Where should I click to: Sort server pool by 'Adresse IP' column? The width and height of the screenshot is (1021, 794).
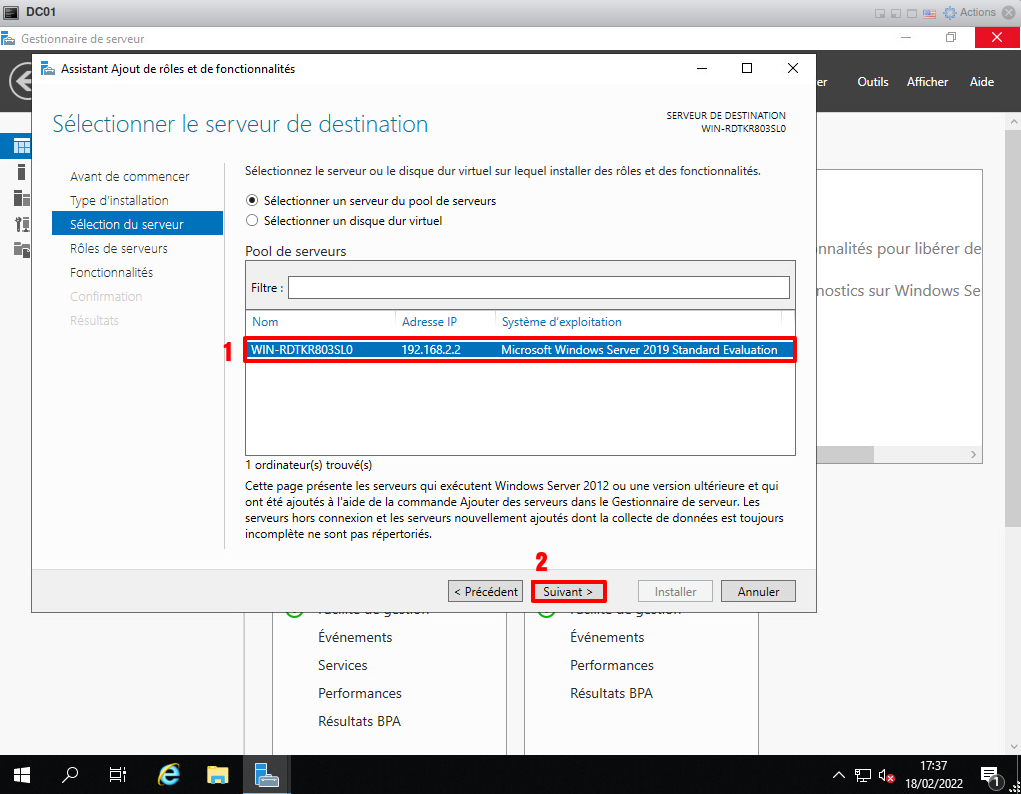(x=429, y=322)
